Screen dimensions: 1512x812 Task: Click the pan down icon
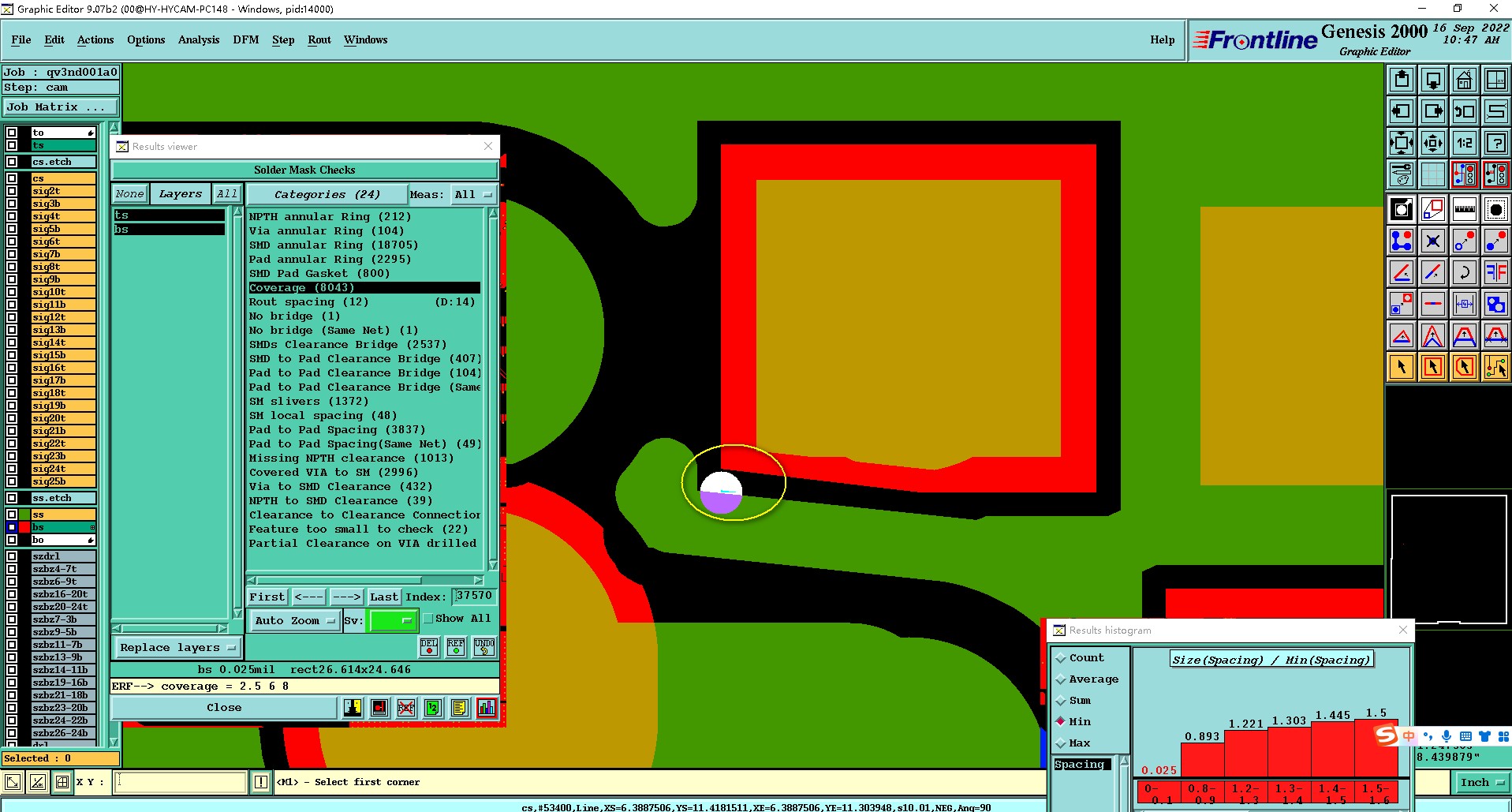point(1433,80)
